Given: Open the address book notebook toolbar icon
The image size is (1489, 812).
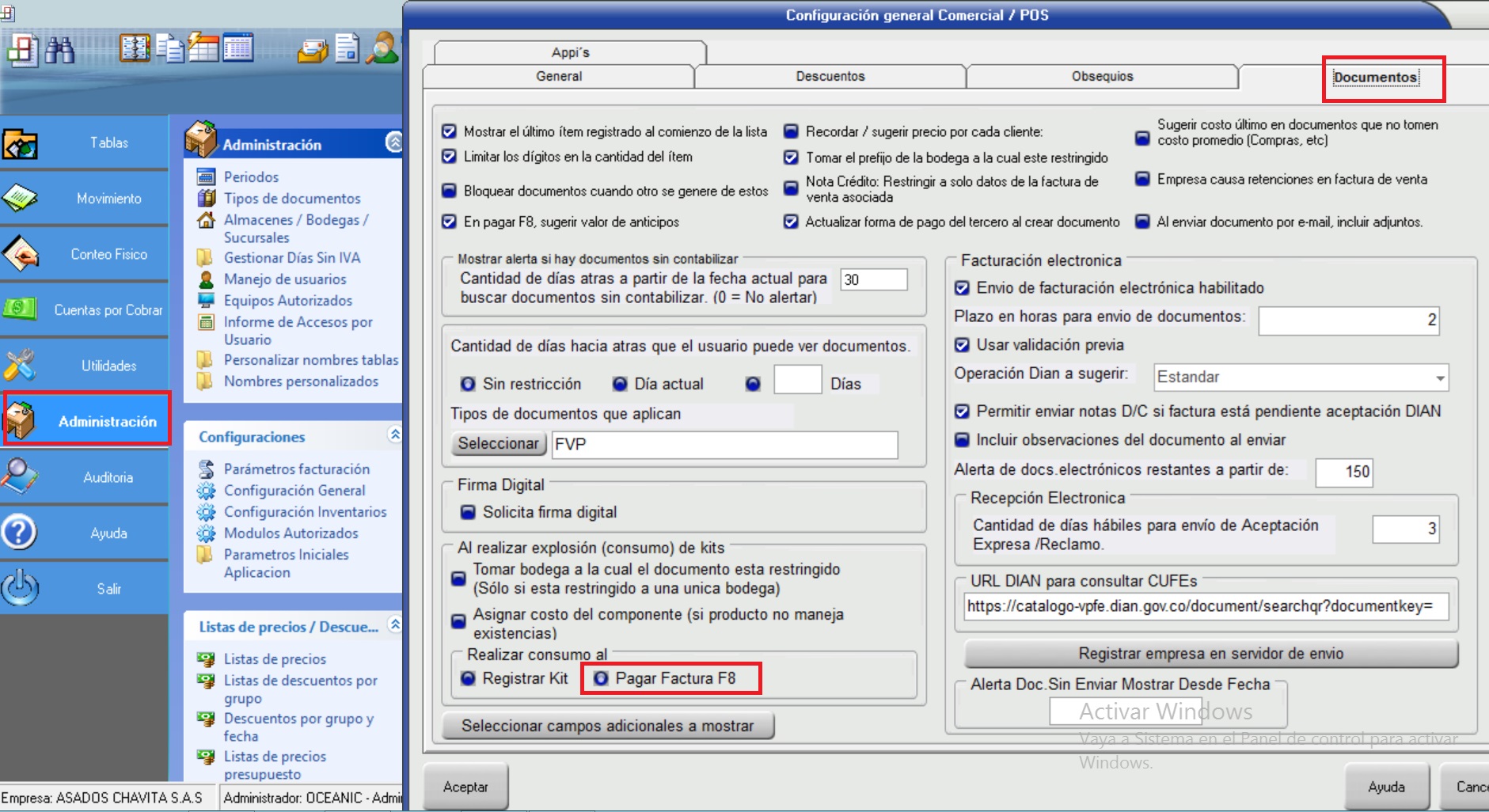Looking at the screenshot, I should [x=134, y=48].
